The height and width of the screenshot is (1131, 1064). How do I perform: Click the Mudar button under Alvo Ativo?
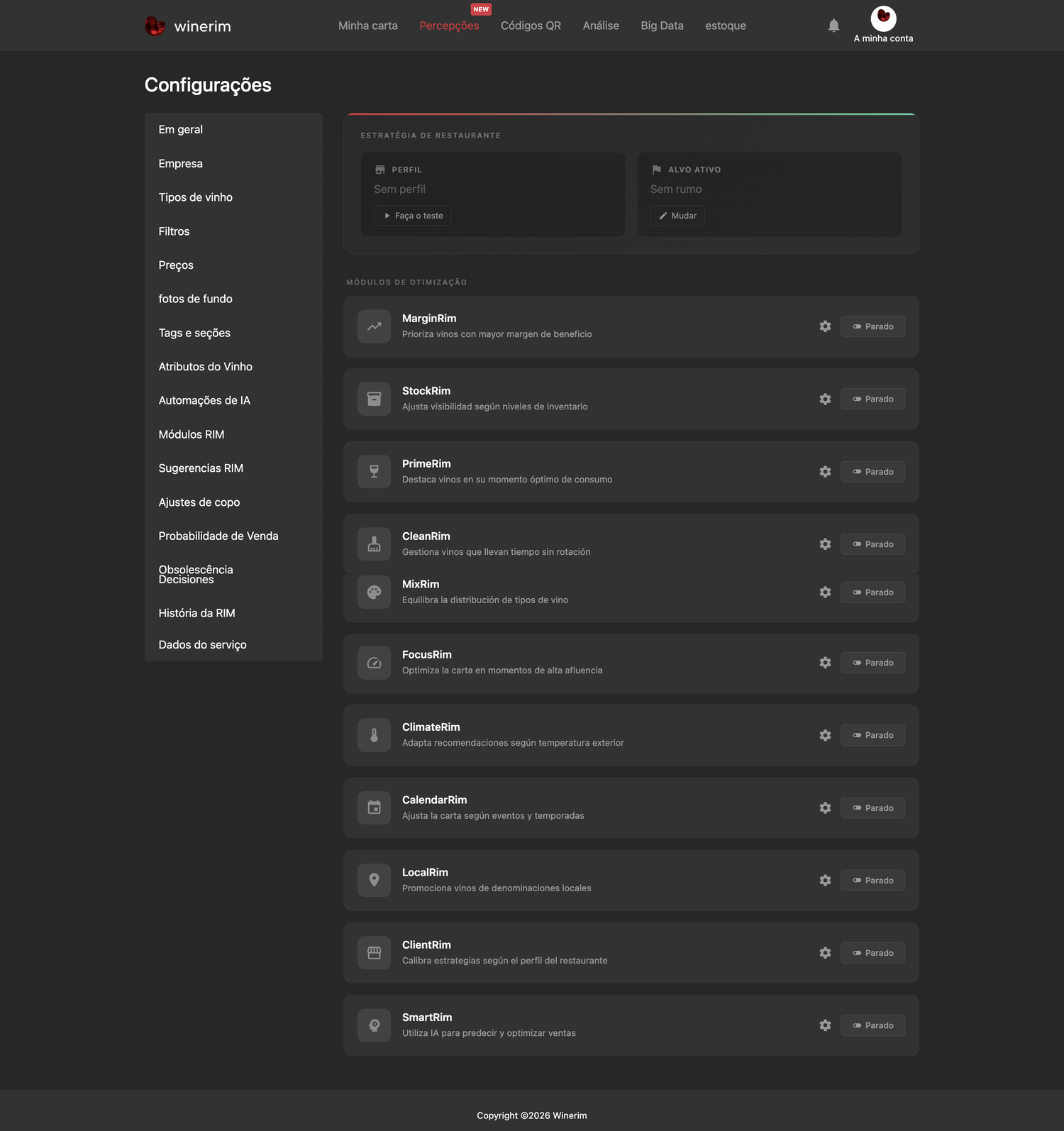coord(677,216)
